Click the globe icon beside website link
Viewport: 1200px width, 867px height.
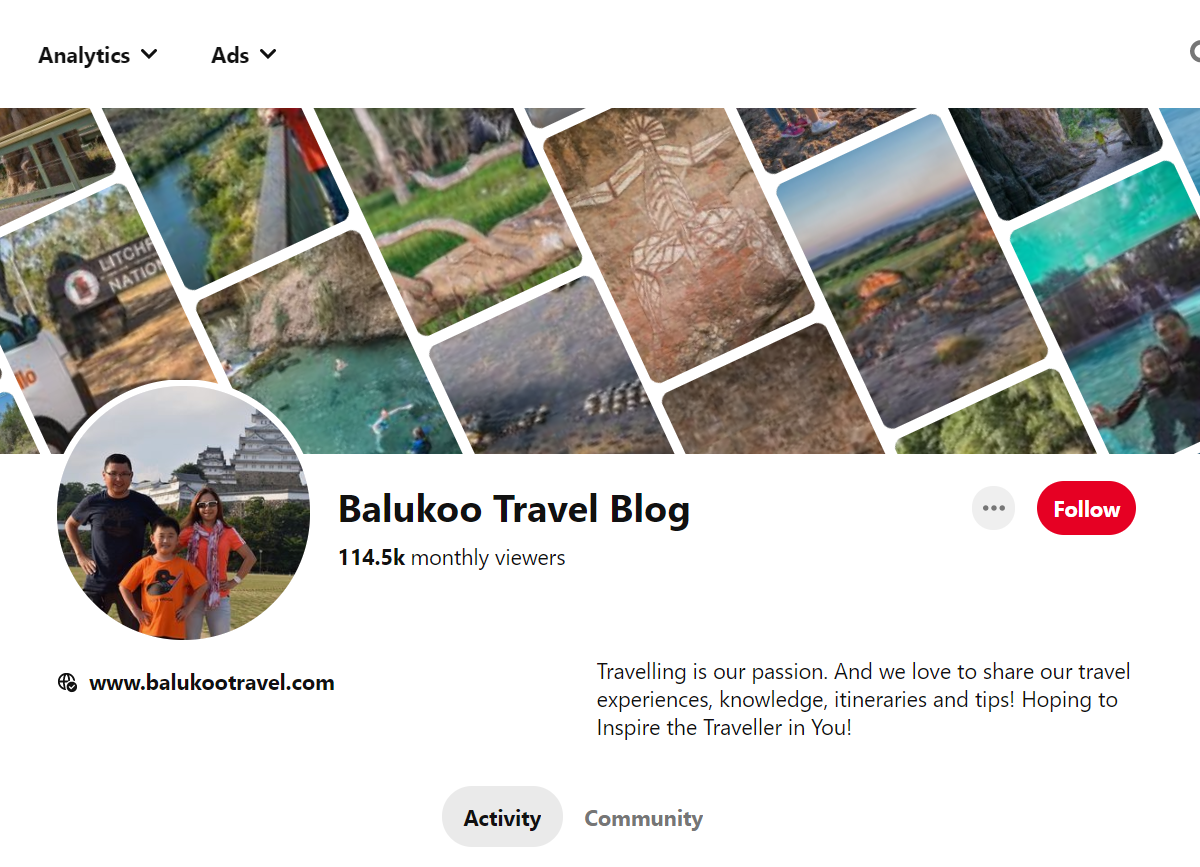pyautogui.click(x=67, y=683)
